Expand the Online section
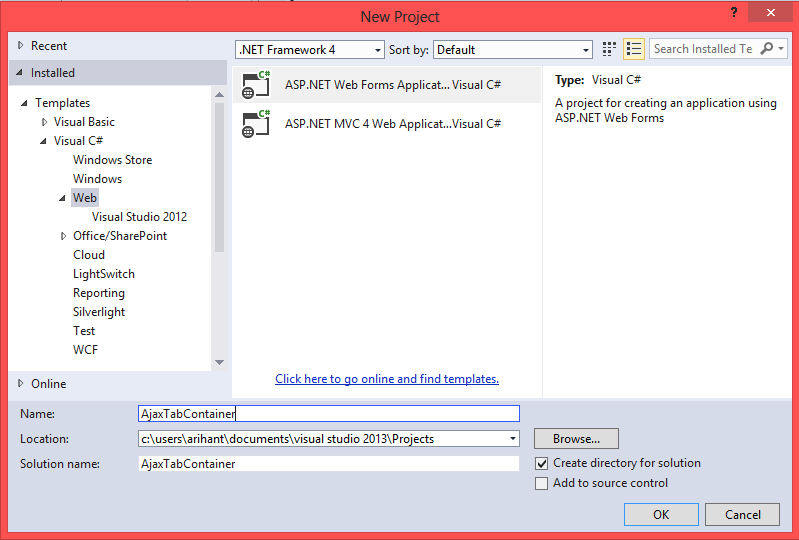799x540 pixels. point(20,383)
